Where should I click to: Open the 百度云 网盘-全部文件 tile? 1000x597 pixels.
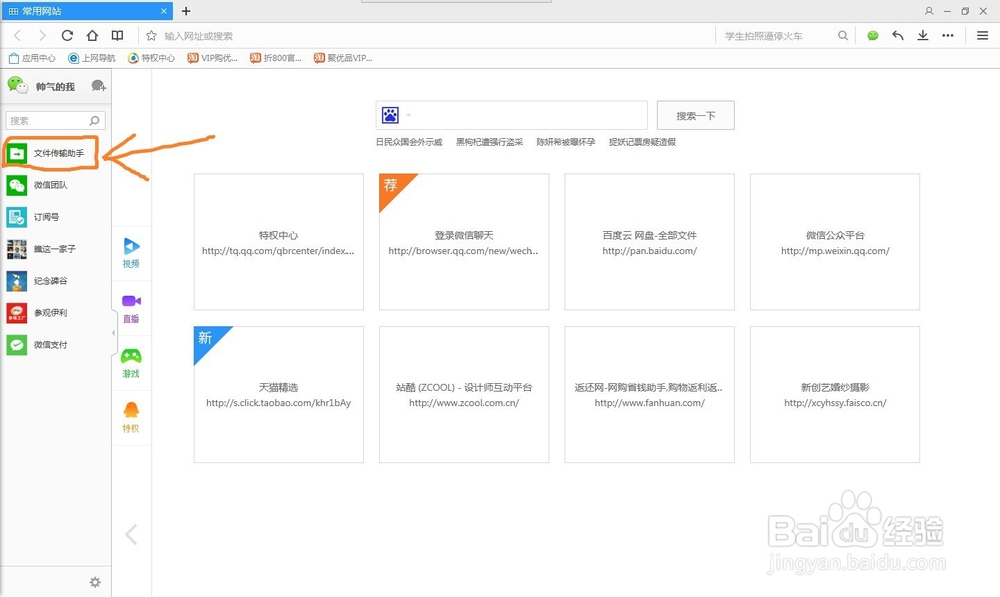649,242
